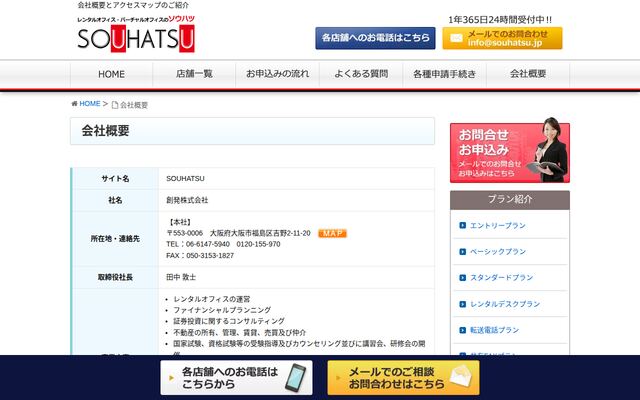Select the レンタルオフィスの運営 bullet item

point(212,299)
